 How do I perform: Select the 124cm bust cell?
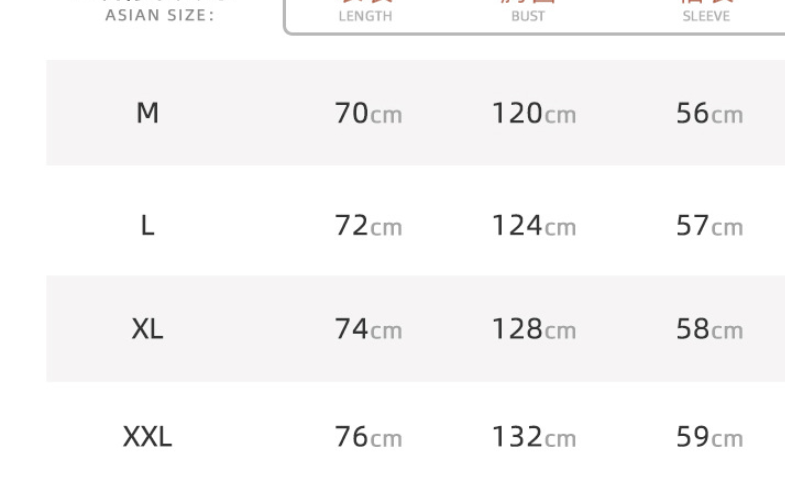pos(533,227)
